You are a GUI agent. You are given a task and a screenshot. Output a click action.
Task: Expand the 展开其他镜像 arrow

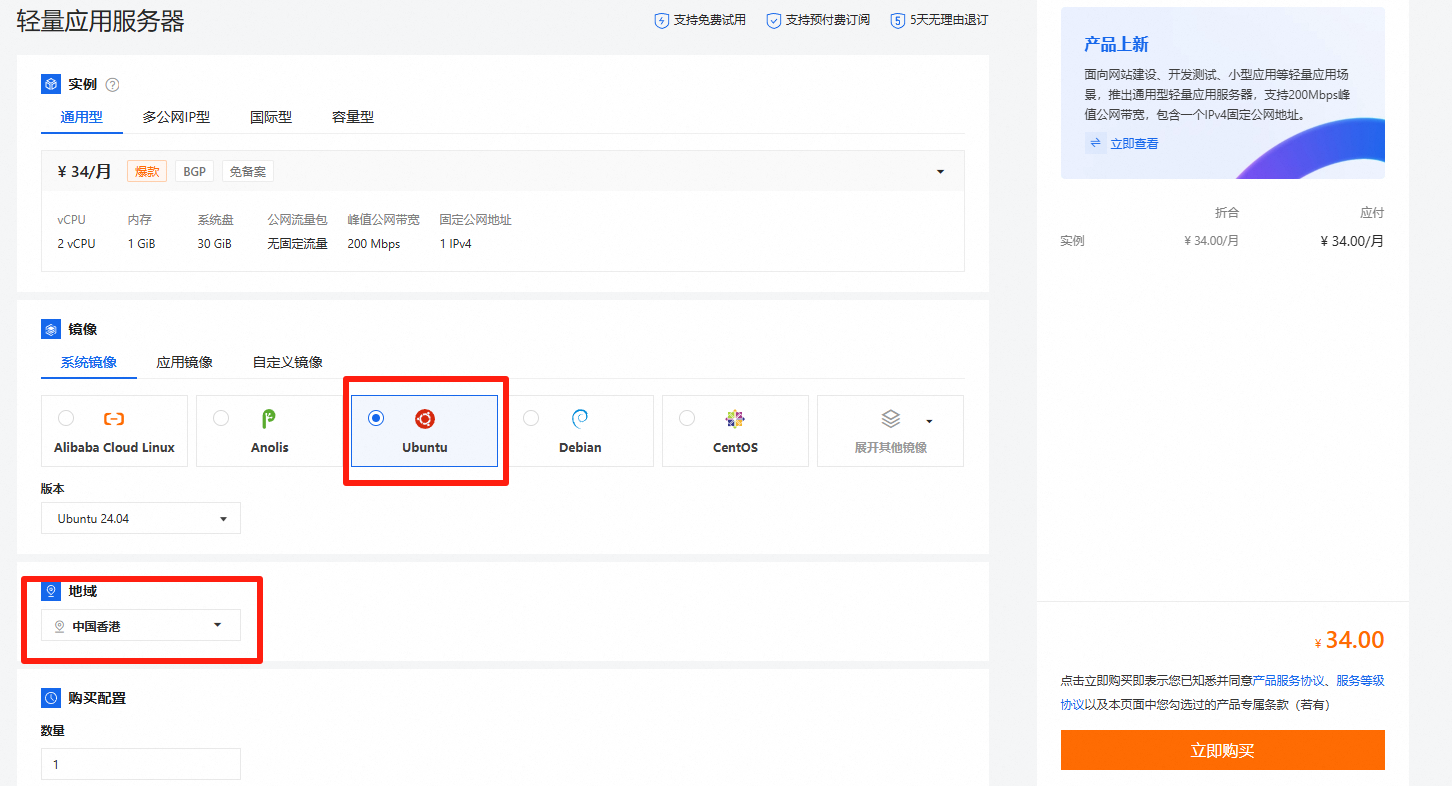coord(929,421)
